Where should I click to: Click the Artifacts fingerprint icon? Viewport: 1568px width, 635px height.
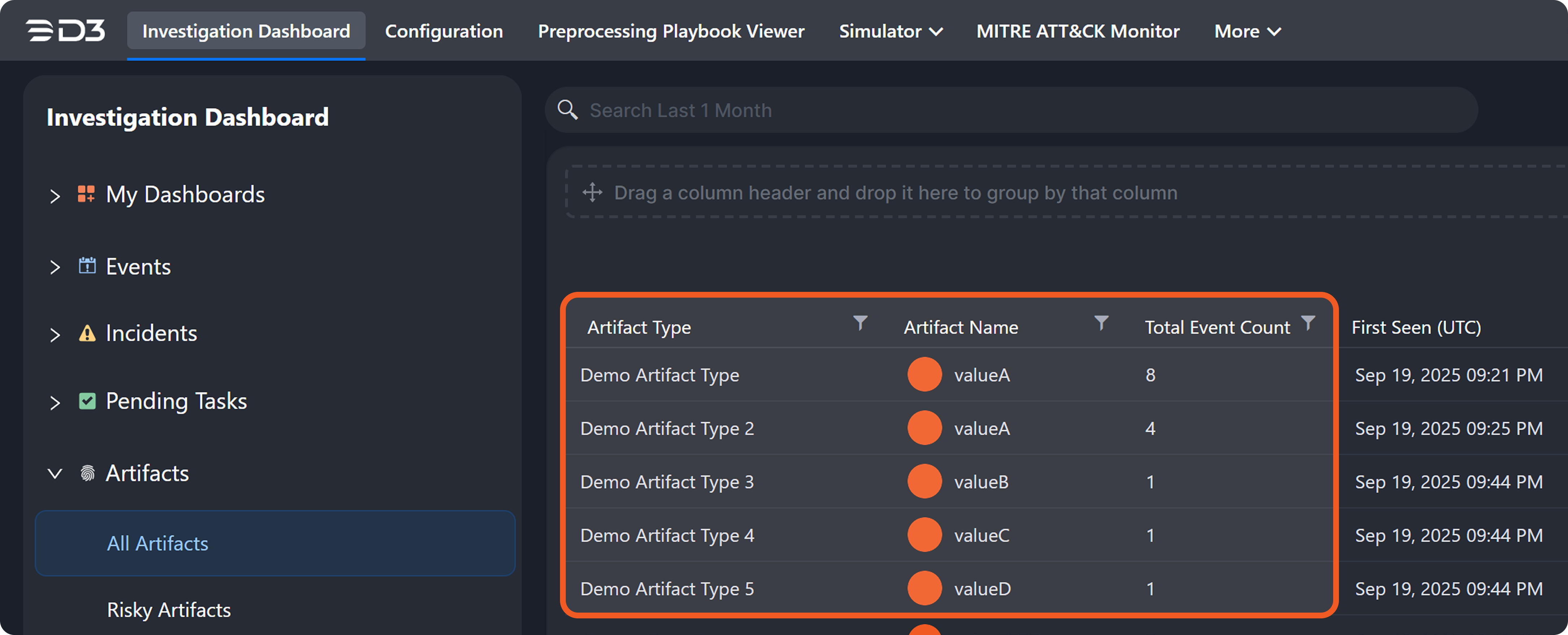pyautogui.click(x=87, y=473)
